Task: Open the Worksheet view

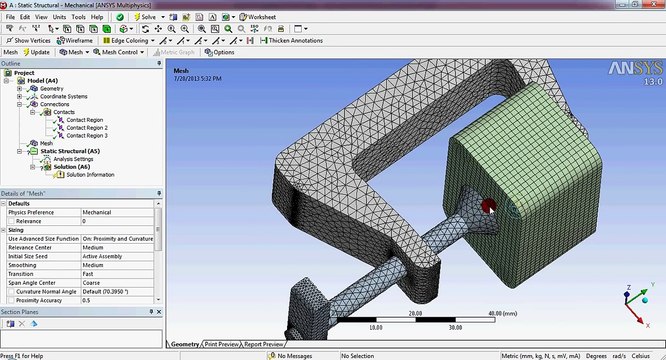Action: click(x=257, y=17)
